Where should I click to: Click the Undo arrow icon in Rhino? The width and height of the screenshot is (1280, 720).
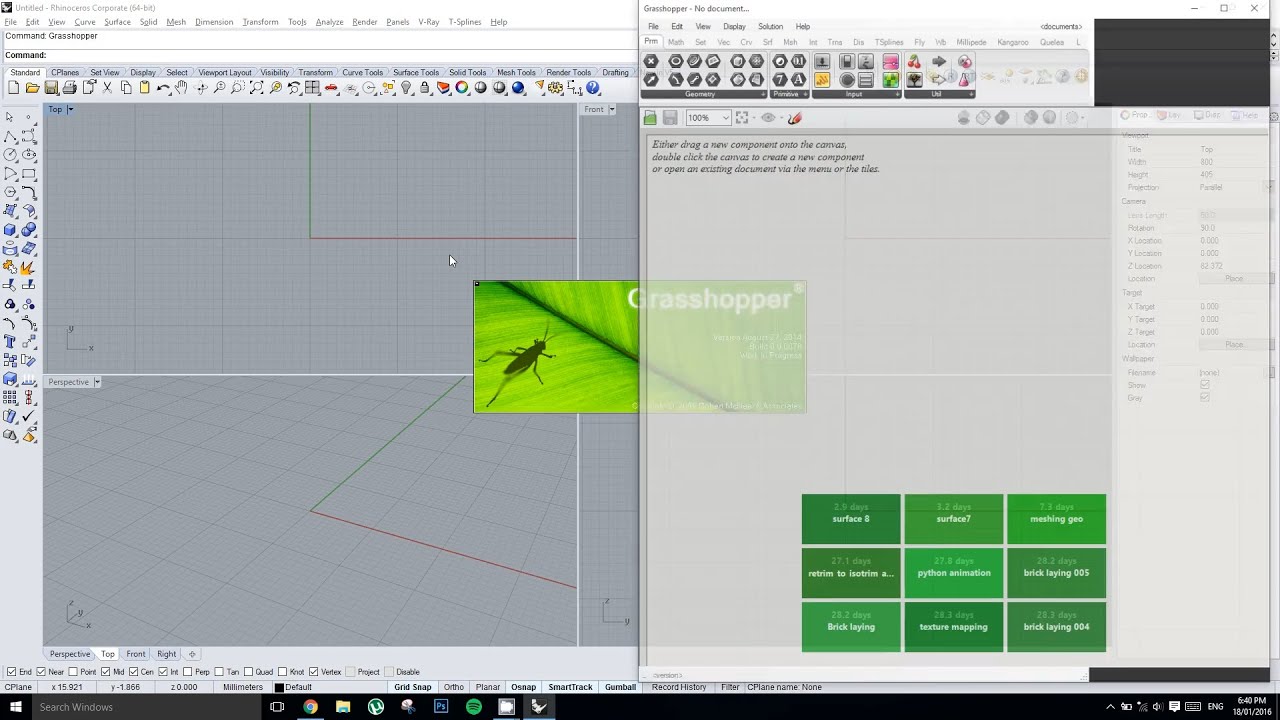163,88
